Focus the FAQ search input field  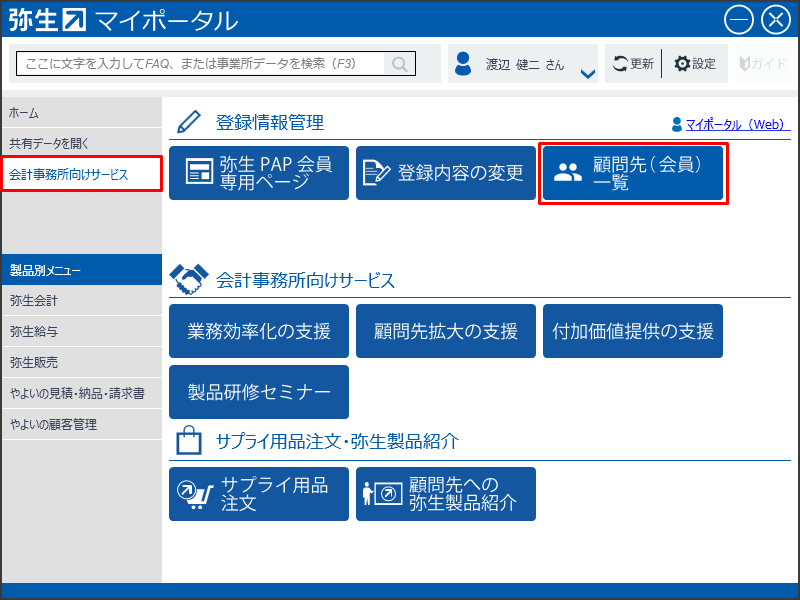tap(200, 64)
